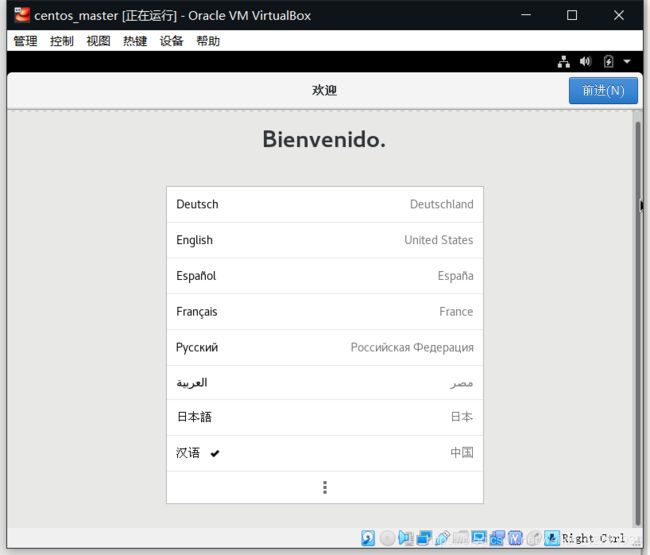Close the centos_master VirtualBox window
650x555 pixels.
pyautogui.click(x=619, y=15)
